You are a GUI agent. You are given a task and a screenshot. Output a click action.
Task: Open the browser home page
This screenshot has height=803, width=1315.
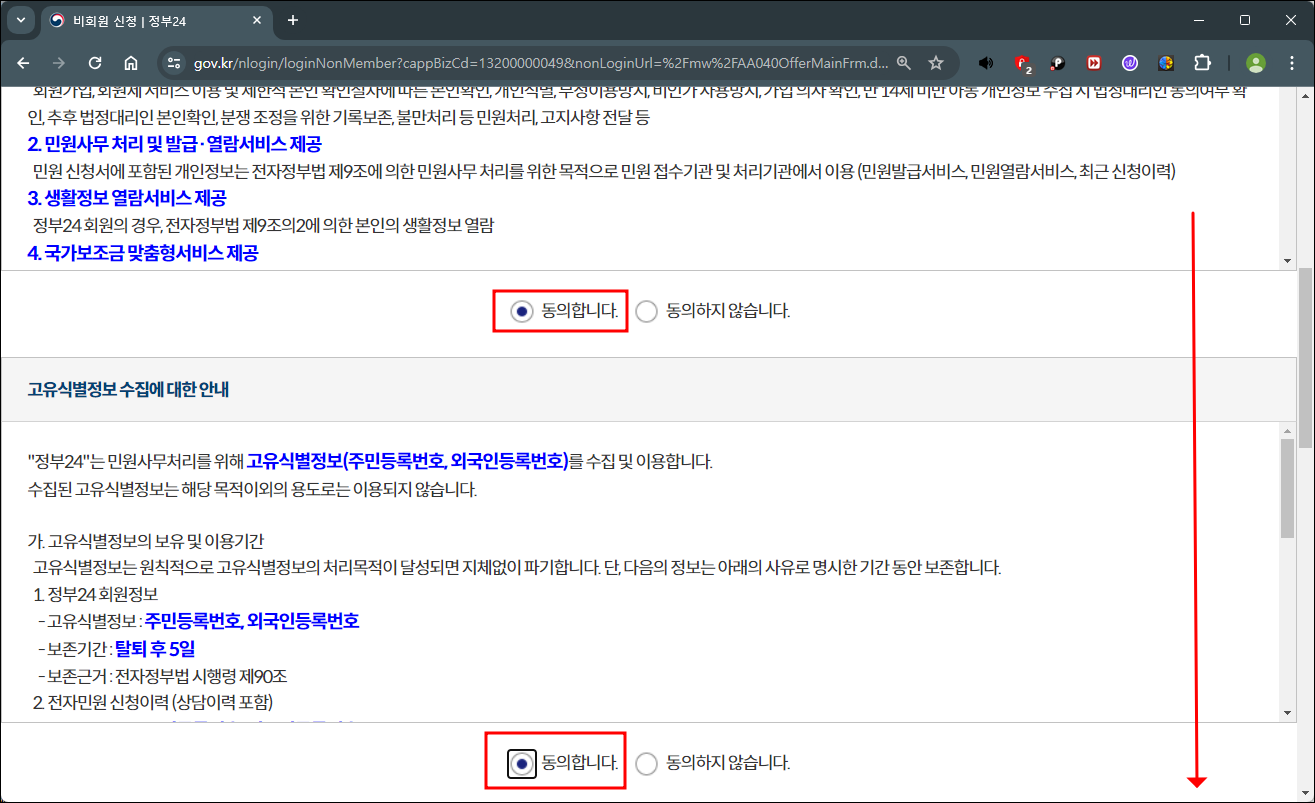(131, 63)
